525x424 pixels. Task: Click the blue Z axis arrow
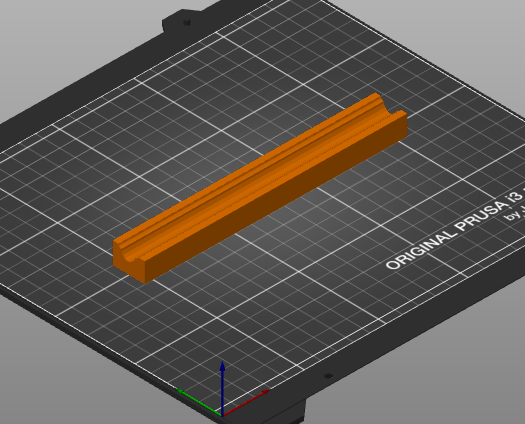(x=222, y=388)
